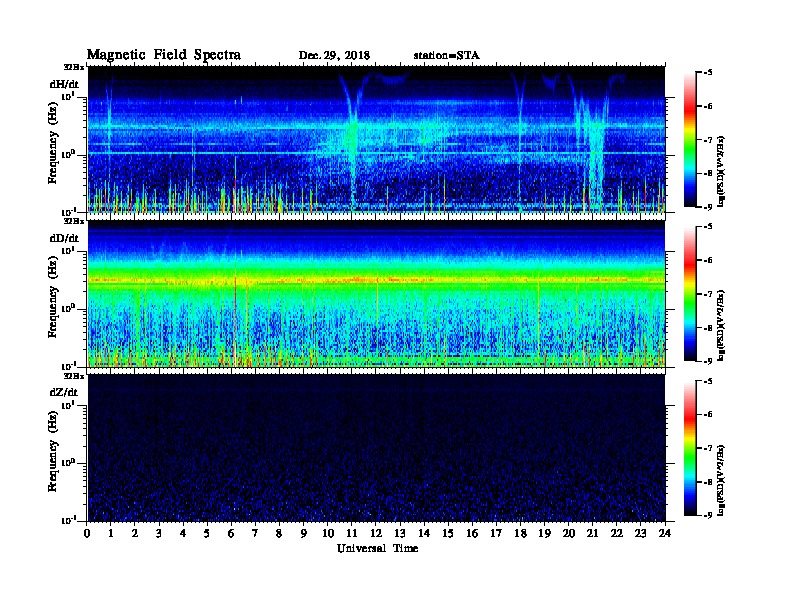Click the dH/dt spectrogram plot area

(376, 139)
